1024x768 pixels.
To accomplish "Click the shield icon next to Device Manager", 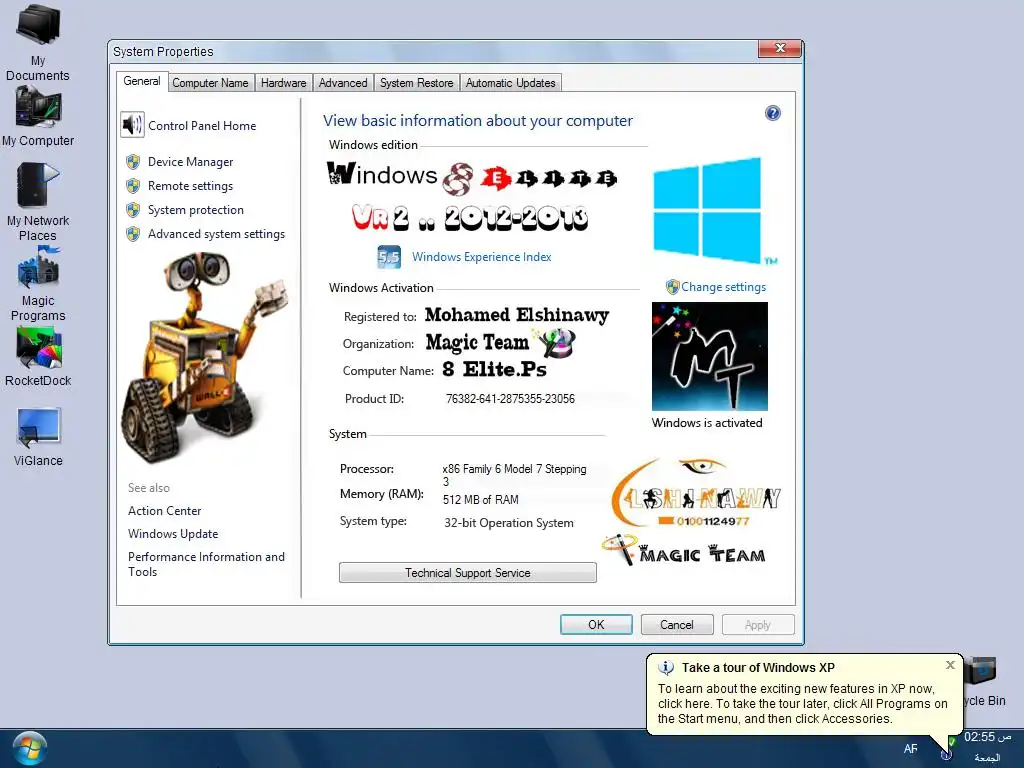I will (x=133, y=162).
